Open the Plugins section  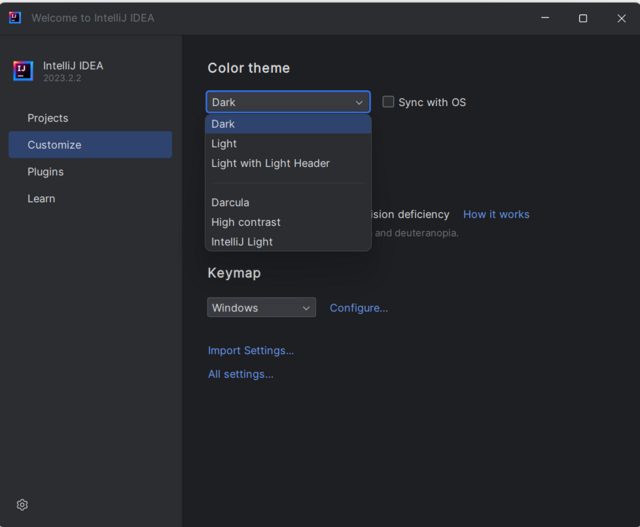pyautogui.click(x=46, y=172)
